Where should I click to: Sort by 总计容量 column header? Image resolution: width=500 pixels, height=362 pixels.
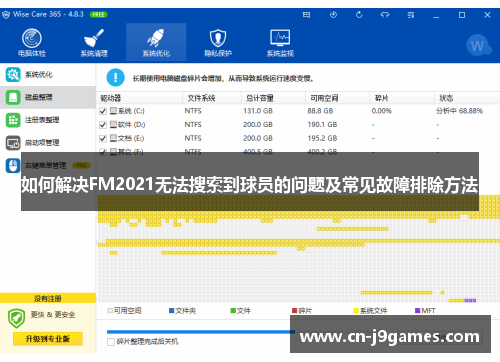click(273, 98)
